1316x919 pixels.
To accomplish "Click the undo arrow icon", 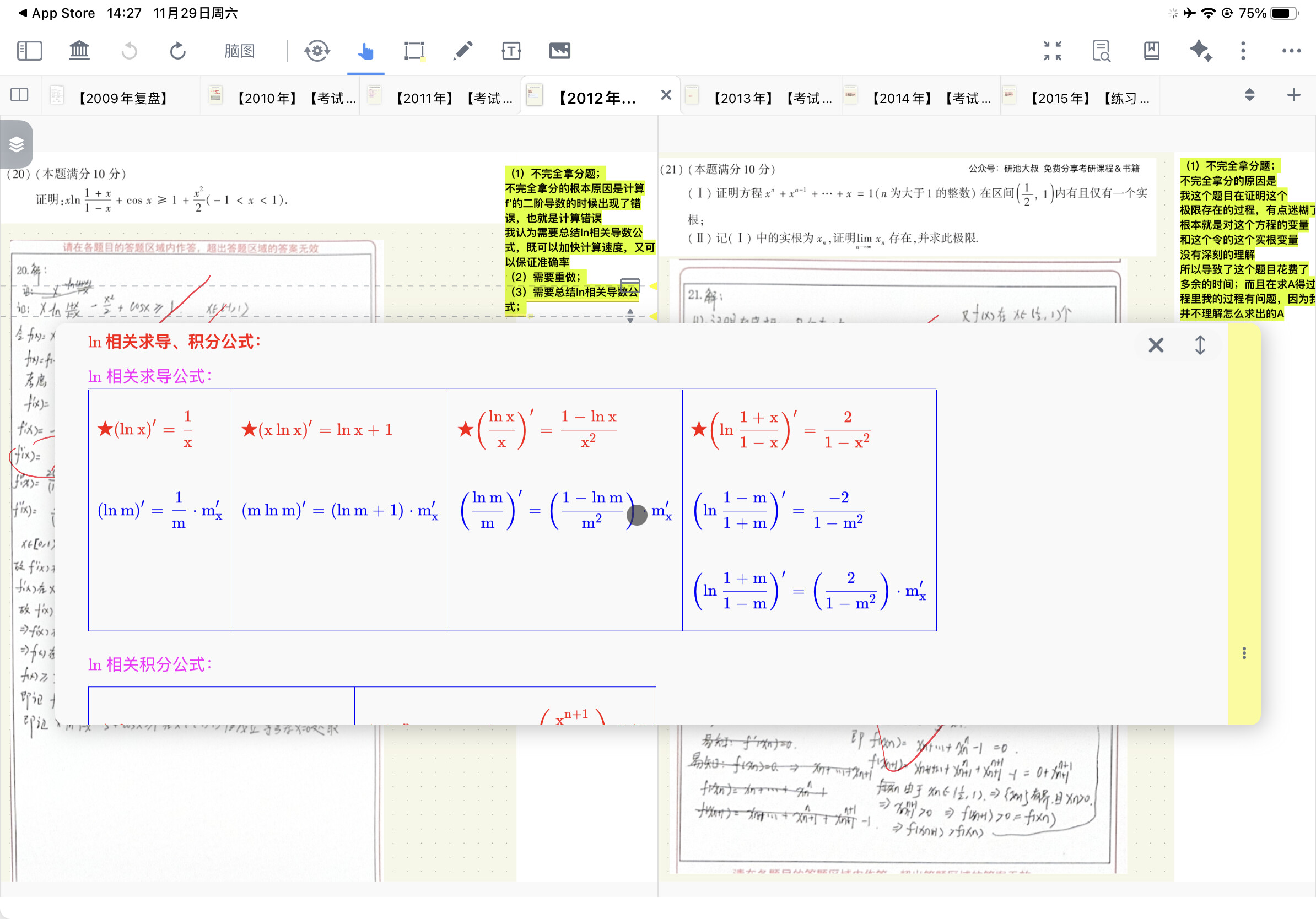I will point(130,51).
